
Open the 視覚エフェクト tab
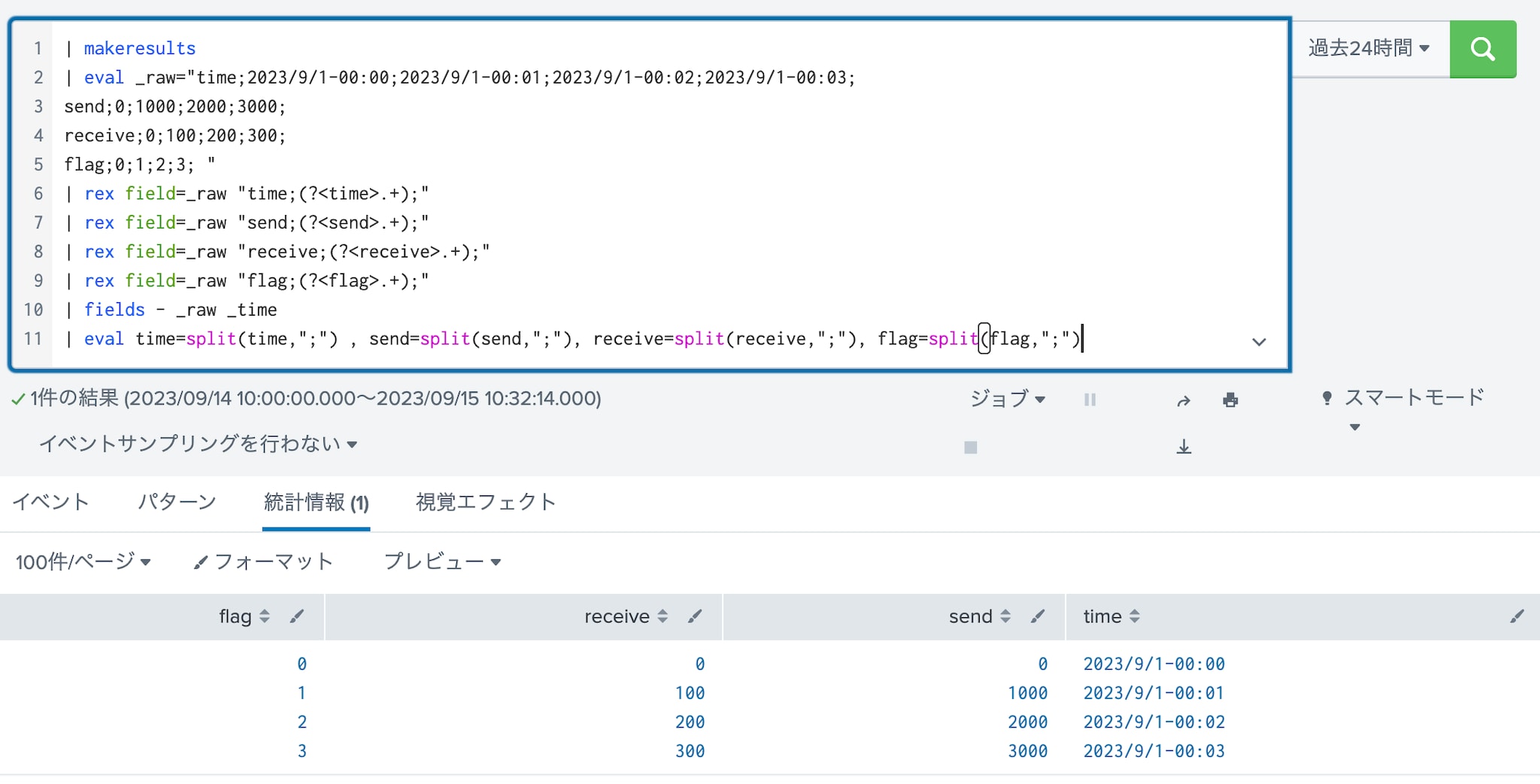(486, 502)
